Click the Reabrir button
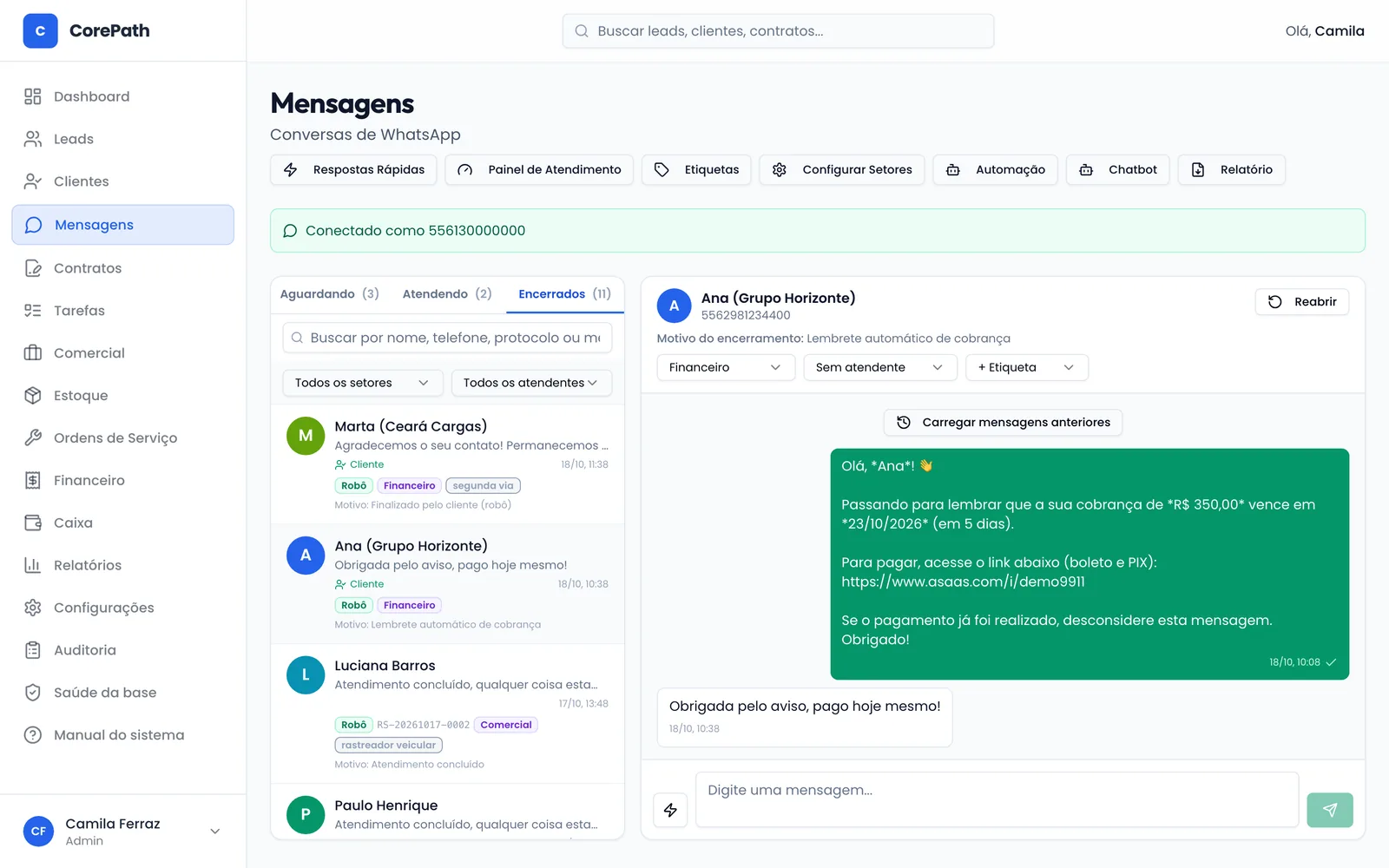 click(1302, 302)
